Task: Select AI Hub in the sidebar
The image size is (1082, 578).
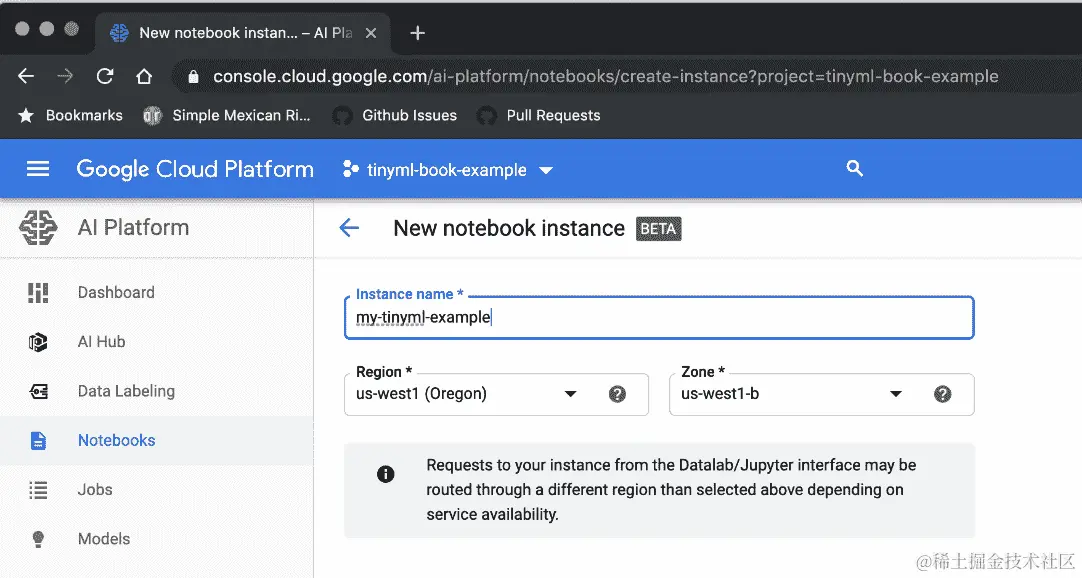Action: tap(101, 342)
